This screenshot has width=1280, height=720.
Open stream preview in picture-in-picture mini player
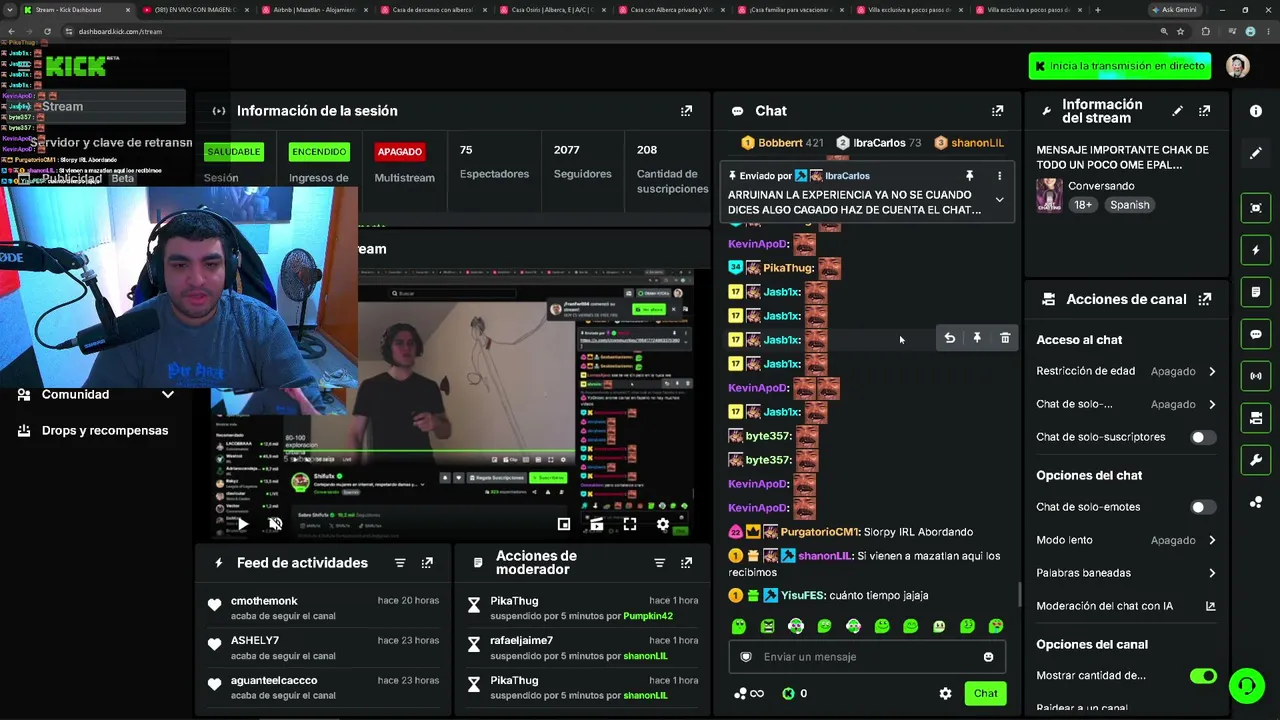tap(564, 524)
